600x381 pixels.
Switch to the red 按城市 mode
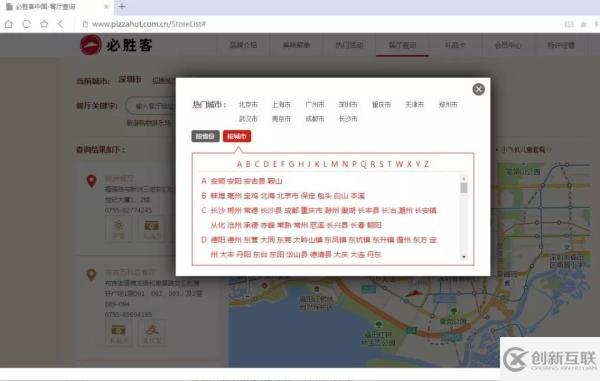point(237,136)
